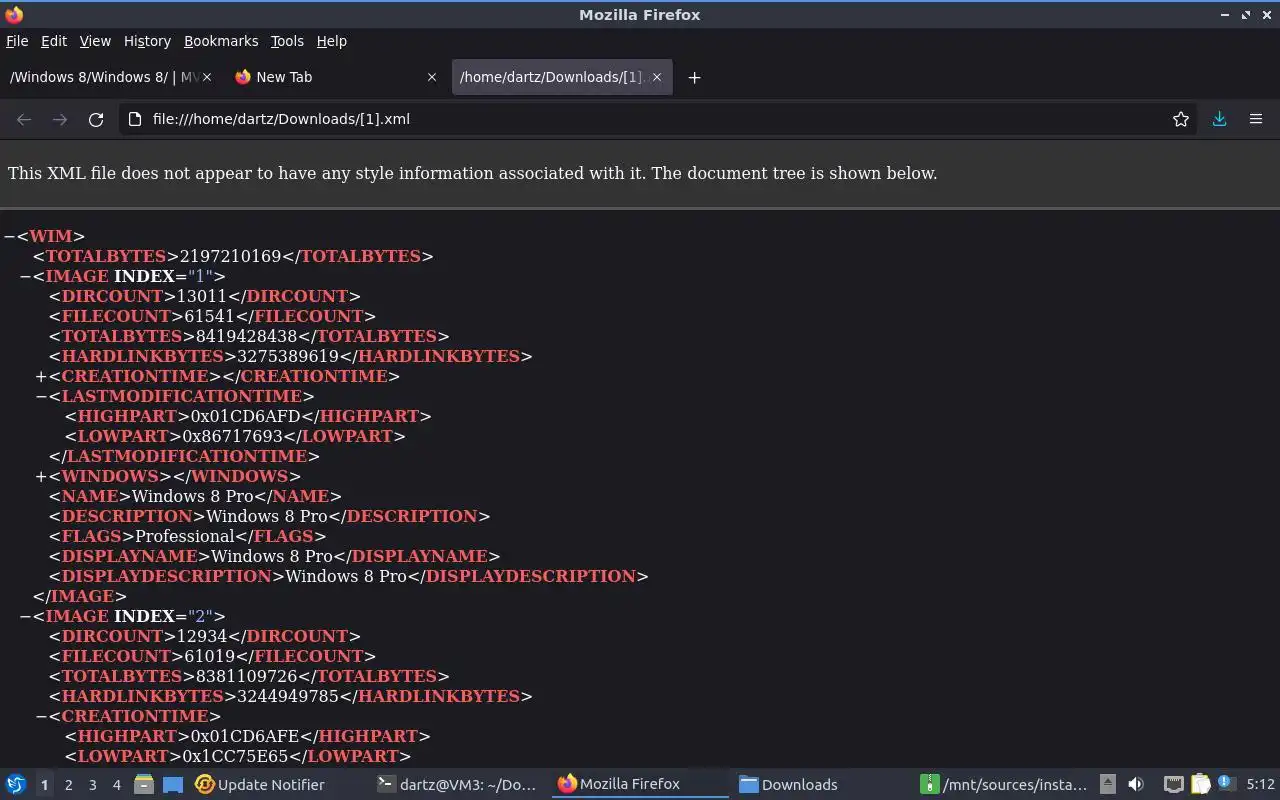Screen dimensions: 1280x800
Task: Click HIGHPART value 0x01CD6AFD
Action: click(246, 416)
